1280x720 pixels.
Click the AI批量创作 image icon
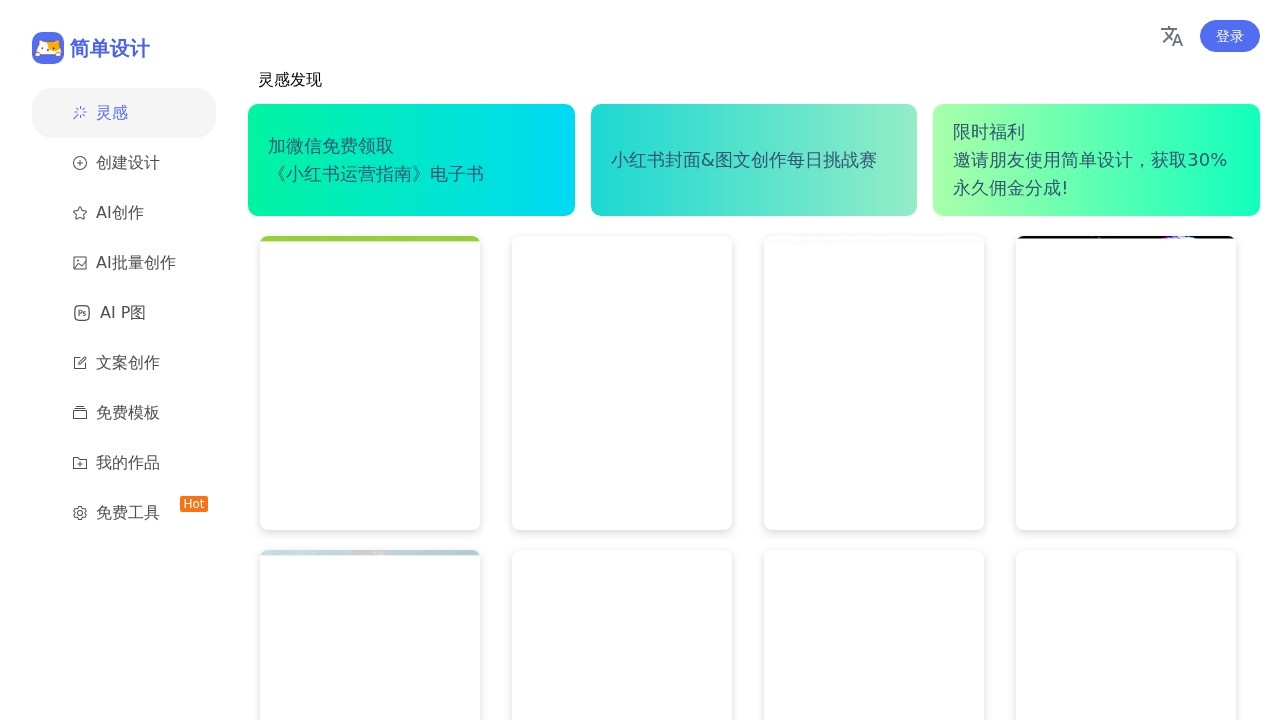coord(80,263)
